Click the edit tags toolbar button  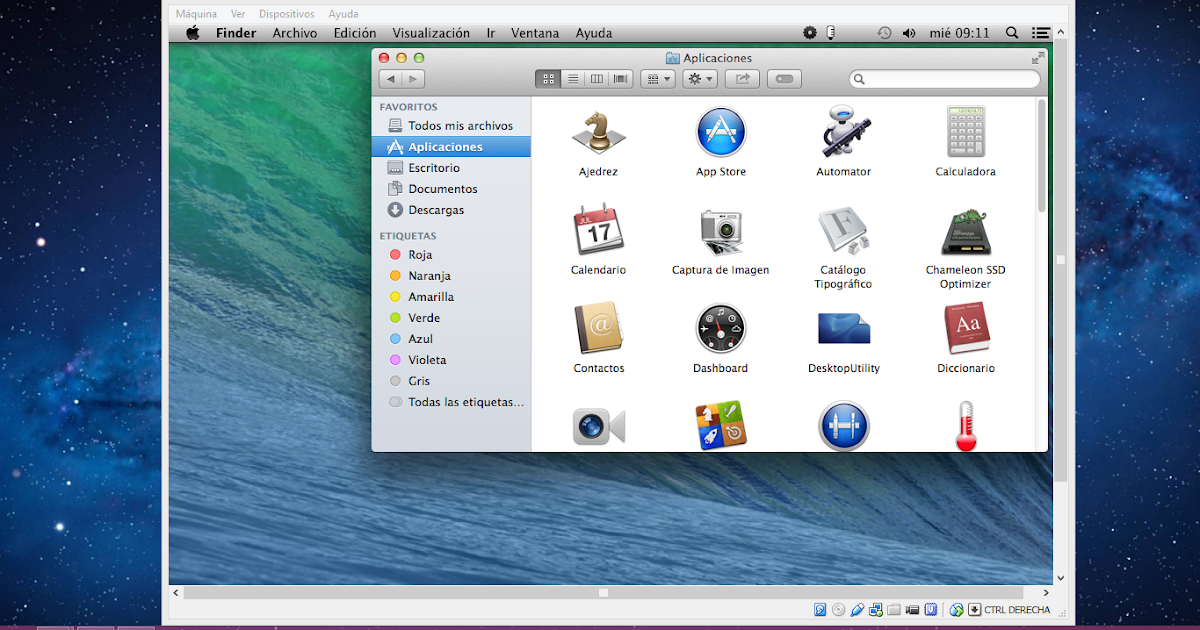pos(785,79)
